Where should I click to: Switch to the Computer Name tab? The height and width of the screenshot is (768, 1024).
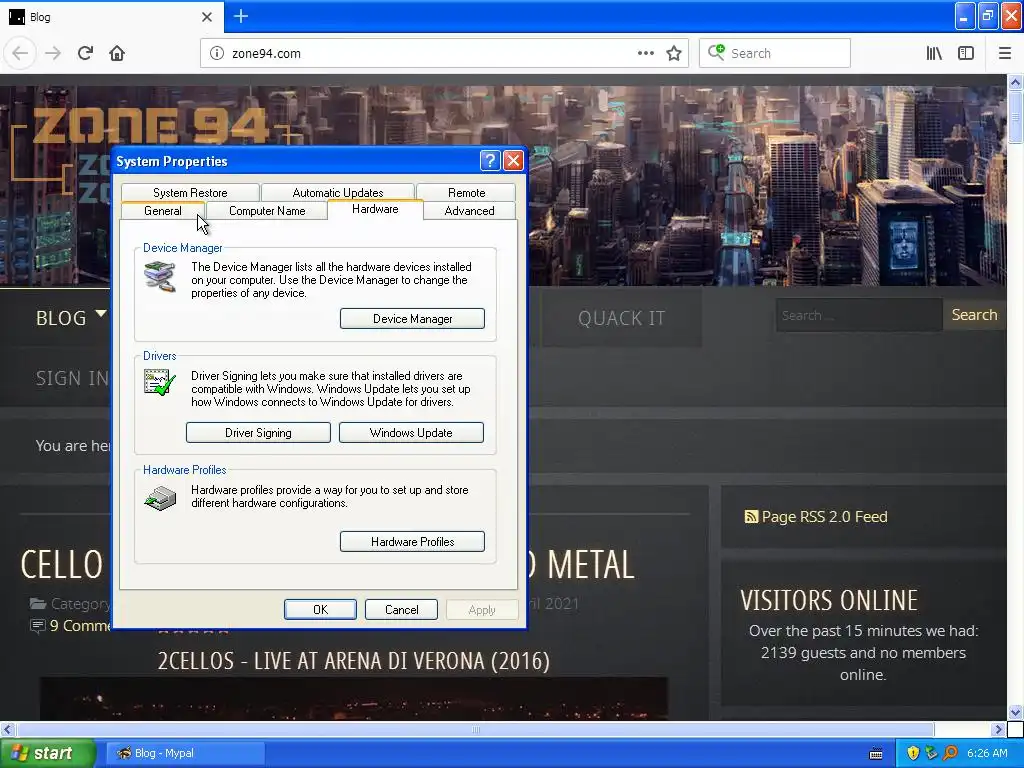267,211
